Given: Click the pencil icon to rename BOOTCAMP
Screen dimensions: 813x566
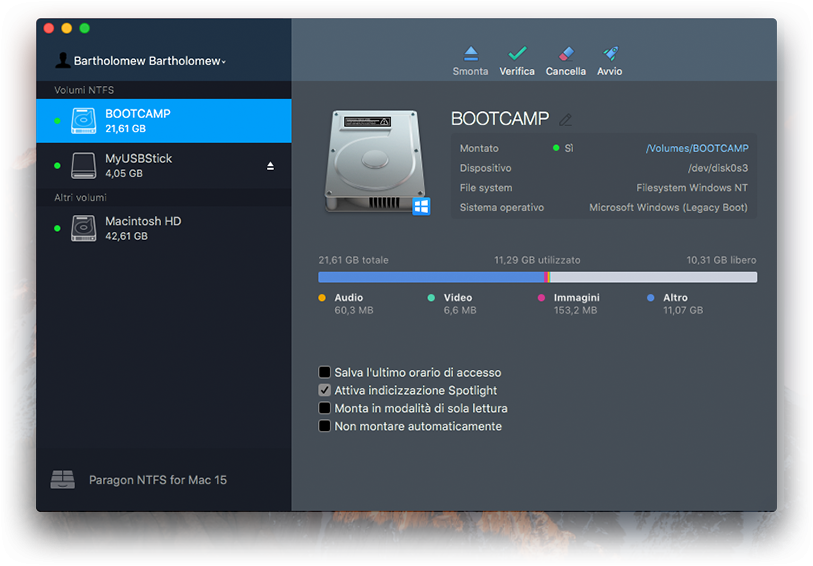Looking at the screenshot, I should coord(566,120).
